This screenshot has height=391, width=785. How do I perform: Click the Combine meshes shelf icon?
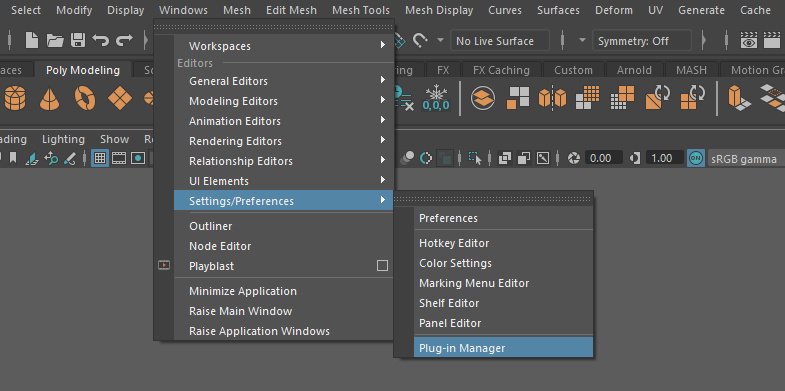pos(518,98)
